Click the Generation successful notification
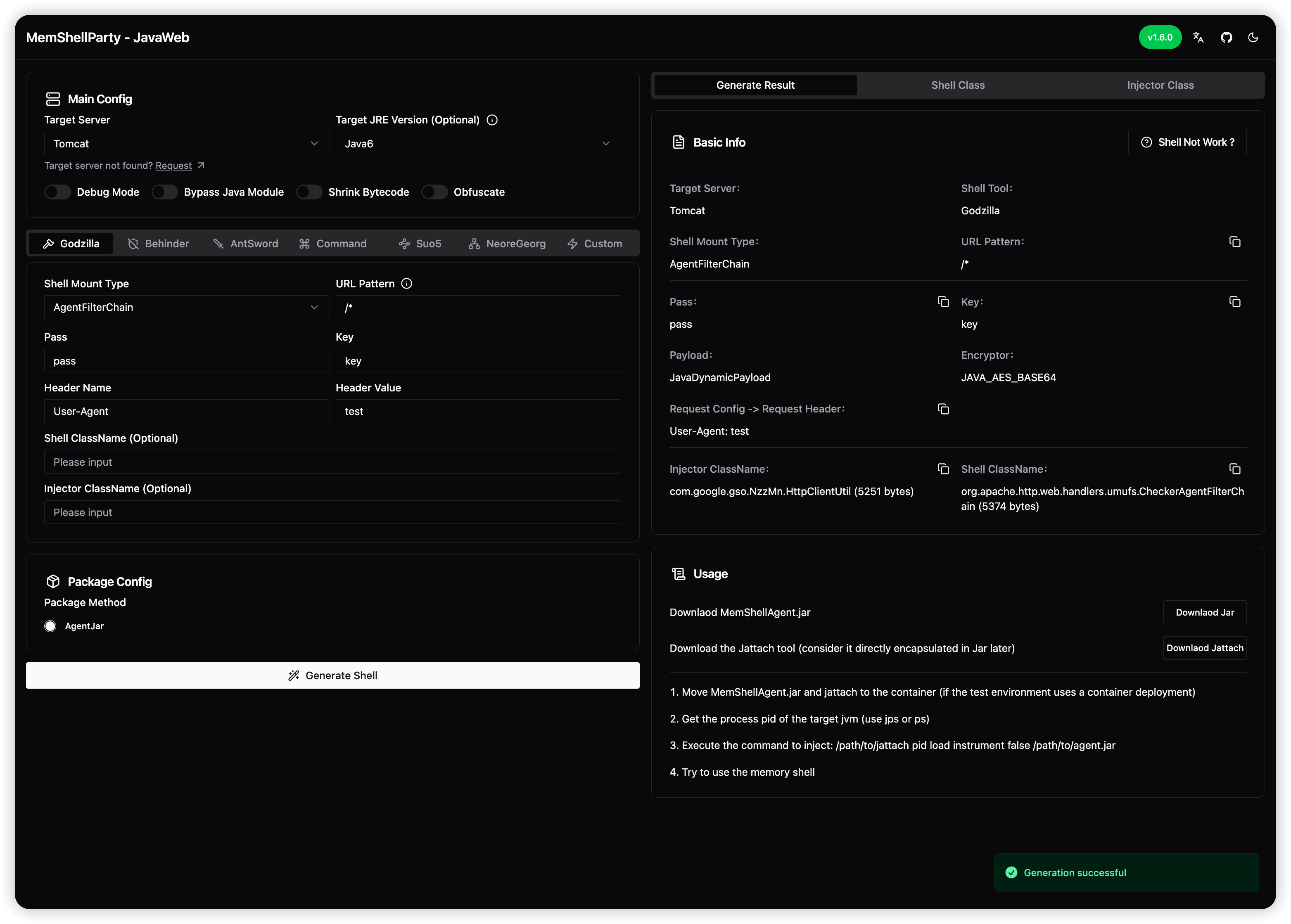This screenshot has height=924, width=1291. (1126, 872)
